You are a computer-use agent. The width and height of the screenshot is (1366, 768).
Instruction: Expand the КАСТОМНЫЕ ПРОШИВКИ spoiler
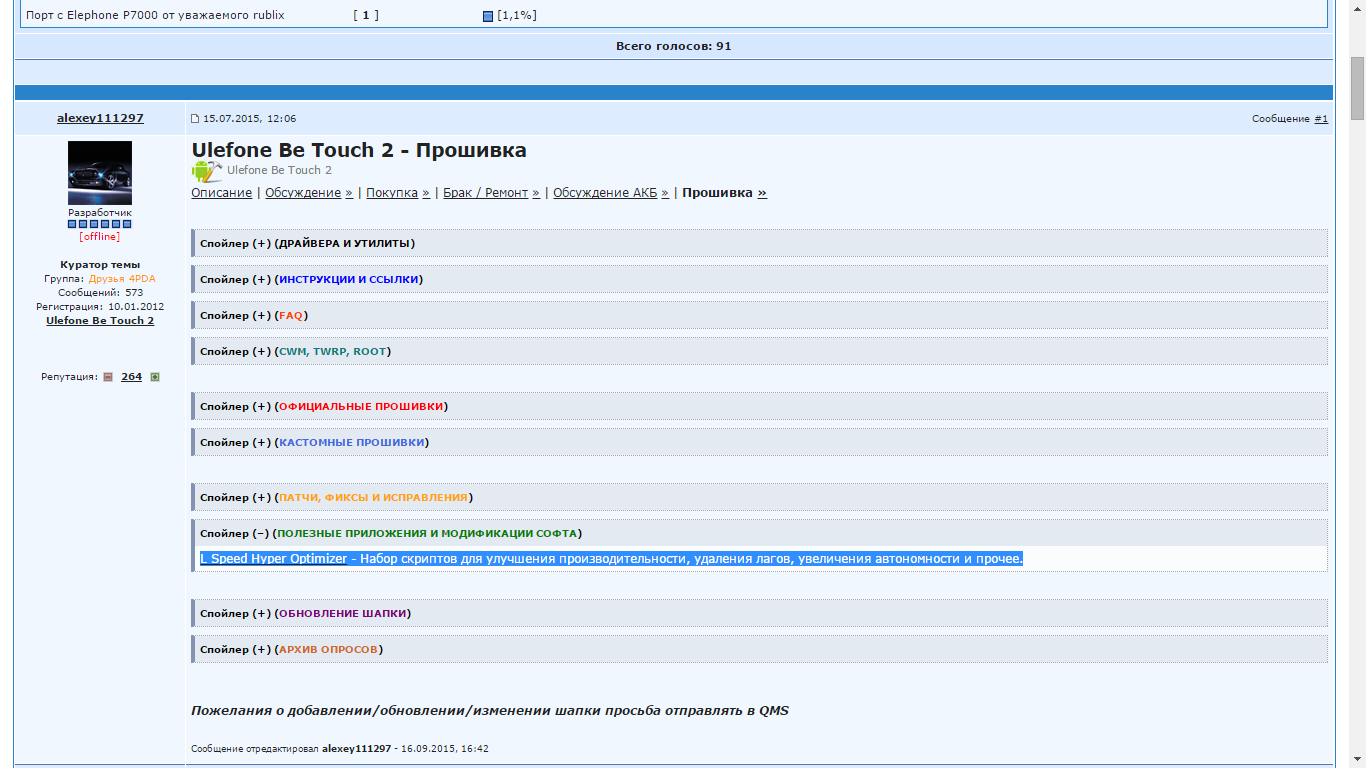coord(759,442)
